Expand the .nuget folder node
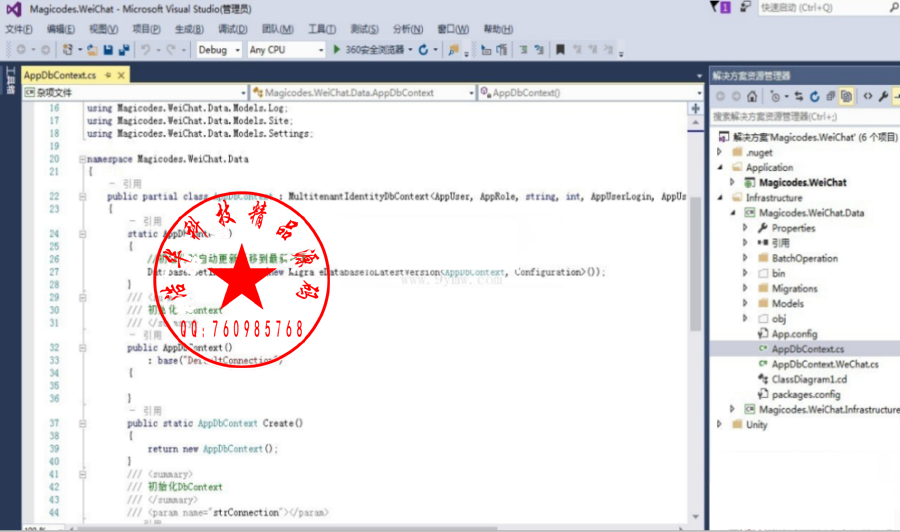This screenshot has height=532, width=900. pos(720,152)
